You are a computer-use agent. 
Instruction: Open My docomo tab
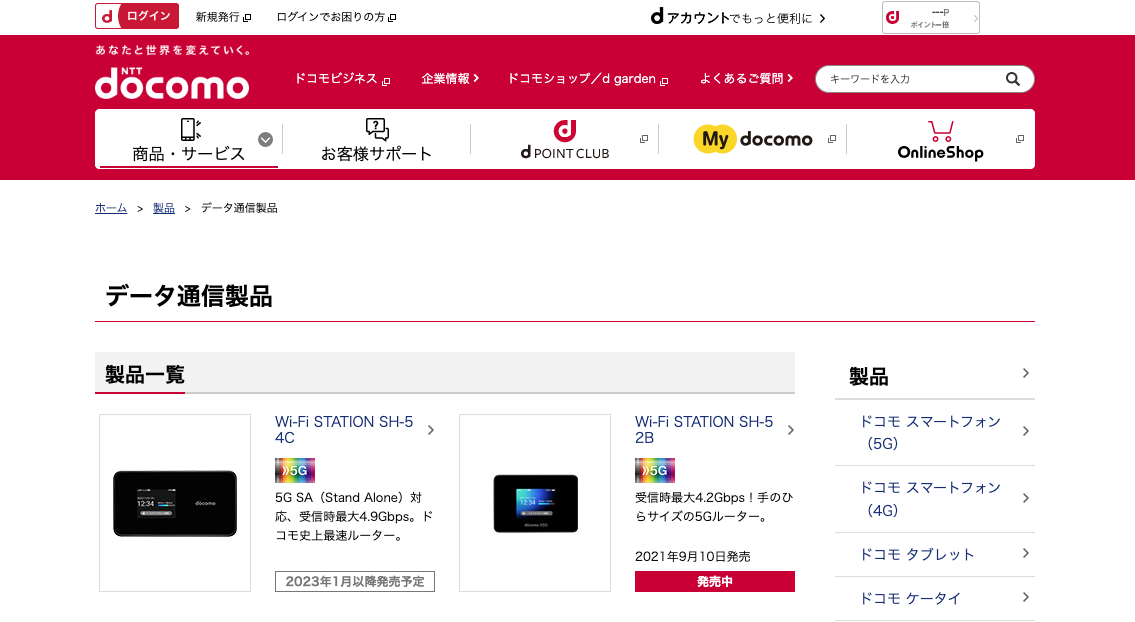753,140
